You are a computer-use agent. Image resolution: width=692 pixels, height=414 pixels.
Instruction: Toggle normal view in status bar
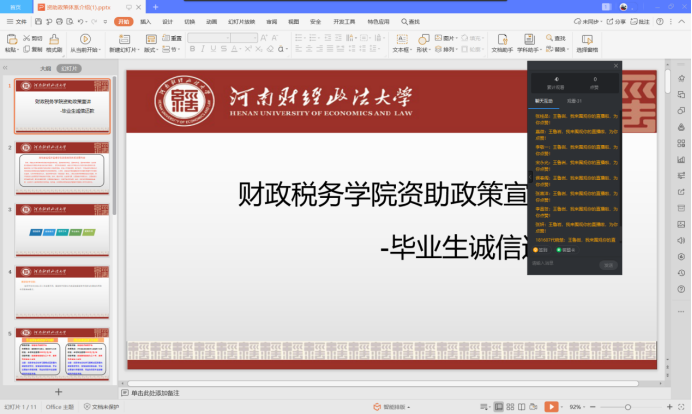pos(499,407)
